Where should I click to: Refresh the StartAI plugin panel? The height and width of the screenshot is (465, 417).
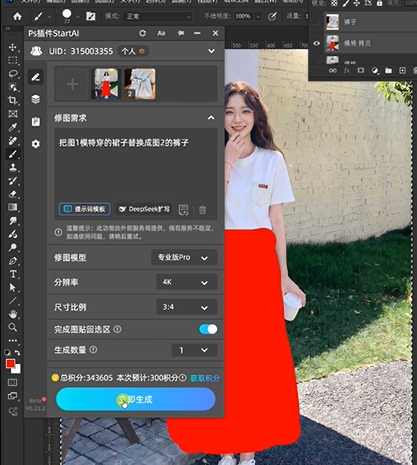143,33
